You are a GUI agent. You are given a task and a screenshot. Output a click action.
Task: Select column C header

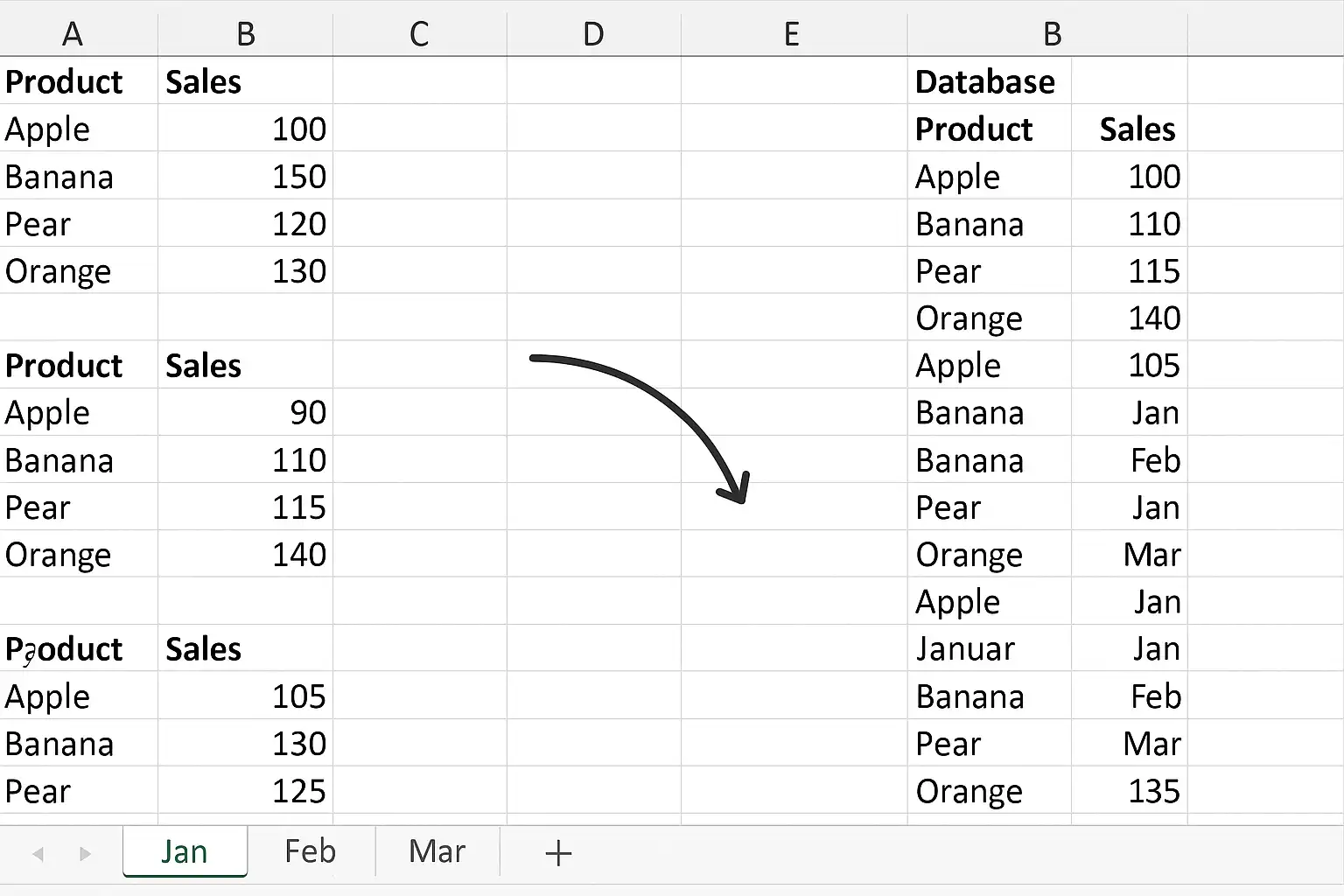tap(419, 34)
